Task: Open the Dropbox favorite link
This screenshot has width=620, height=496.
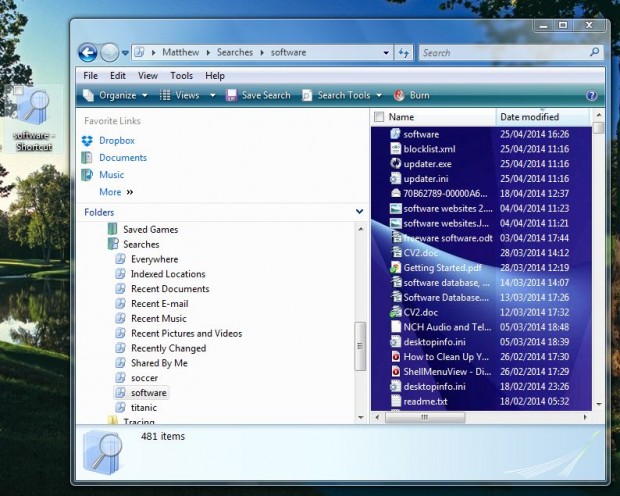Action: point(117,140)
